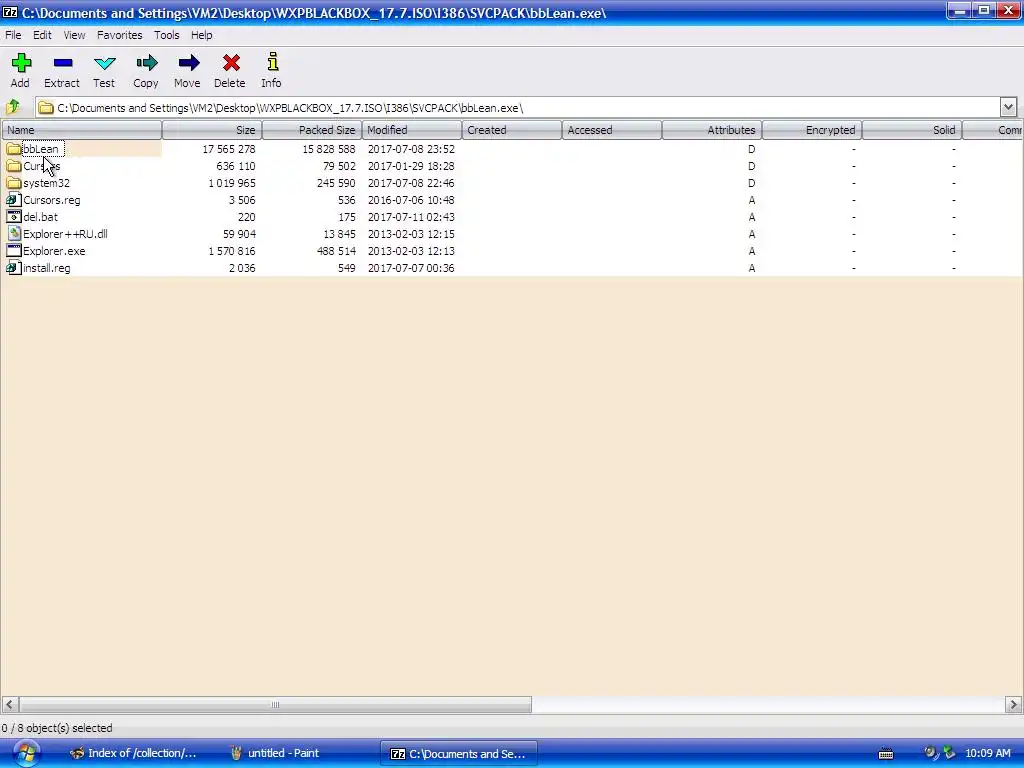Click the Explorer.exe file icon
The width and height of the screenshot is (1024, 768).
pos(14,251)
